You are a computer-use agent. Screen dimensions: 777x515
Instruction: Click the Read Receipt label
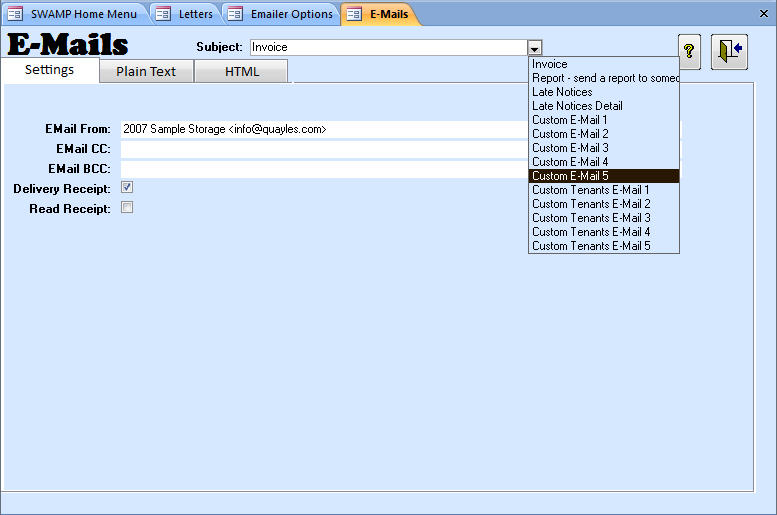70,209
